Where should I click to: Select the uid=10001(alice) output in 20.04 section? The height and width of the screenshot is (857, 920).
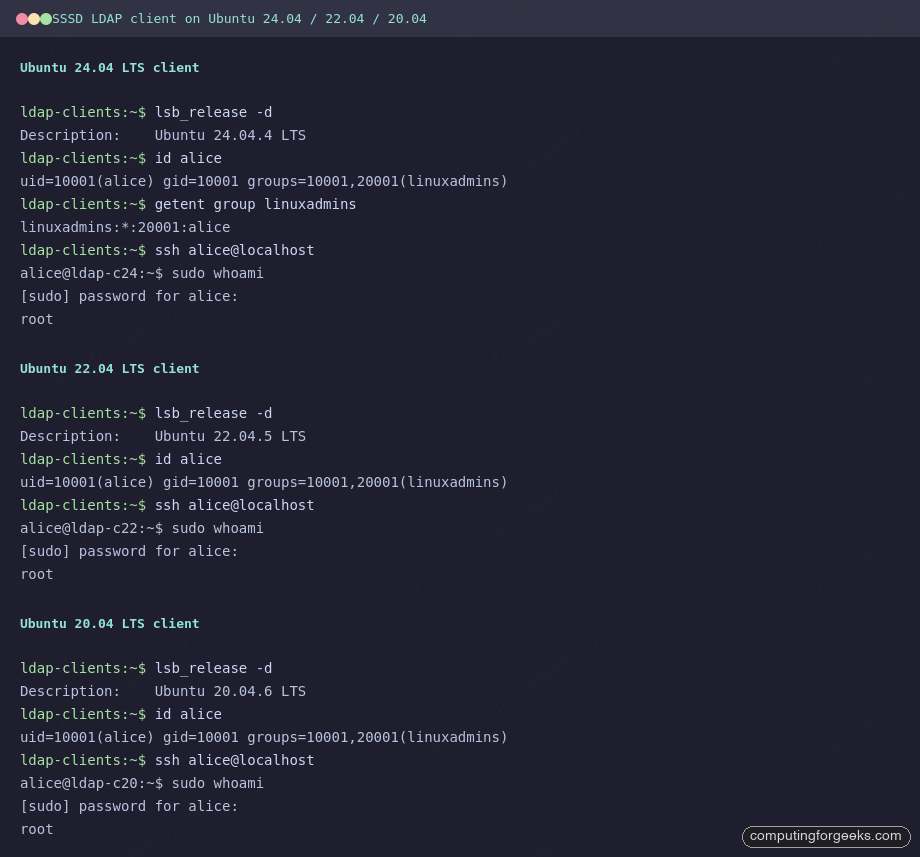[x=263, y=737]
